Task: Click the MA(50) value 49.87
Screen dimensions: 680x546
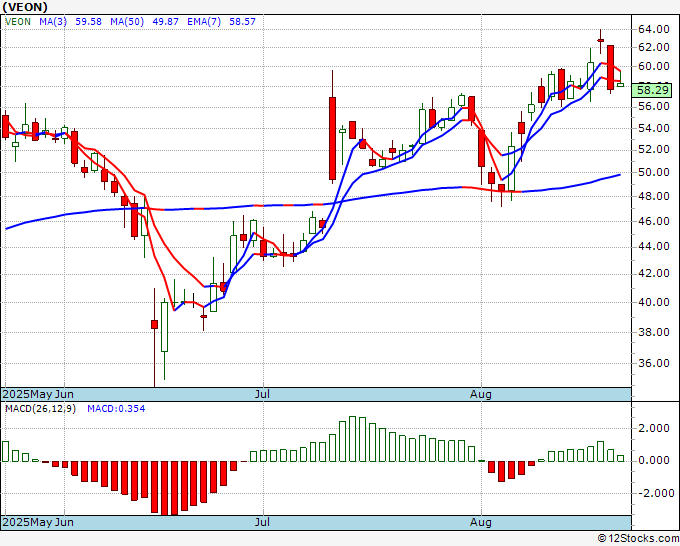Action: click(165, 22)
